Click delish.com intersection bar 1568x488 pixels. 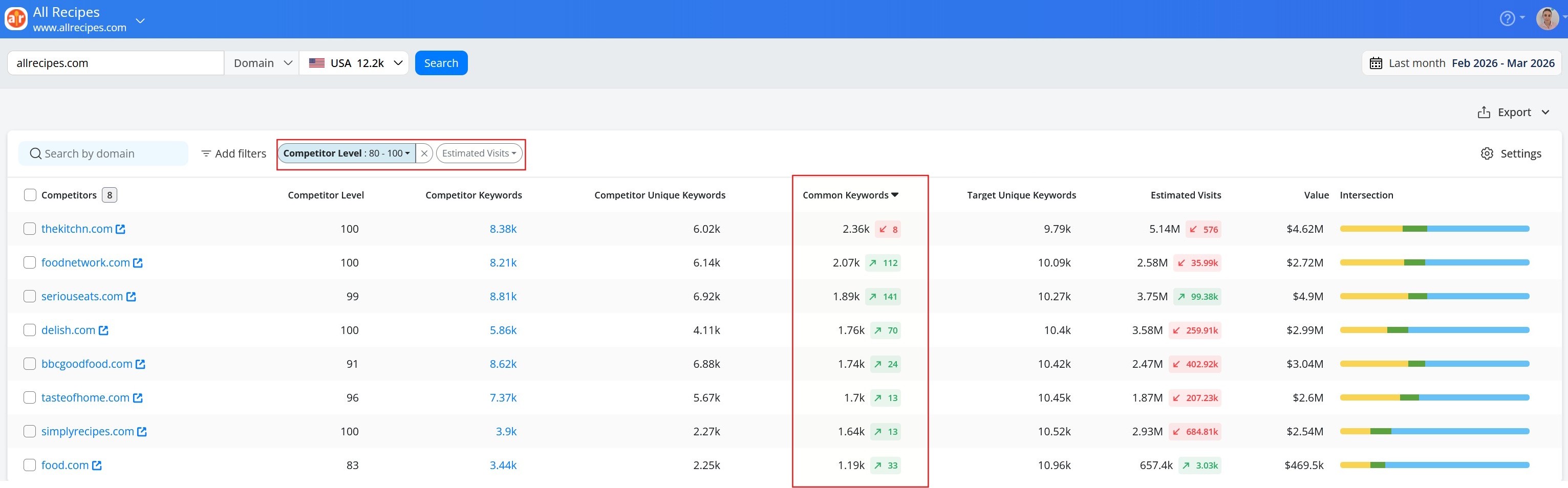[1435, 330]
